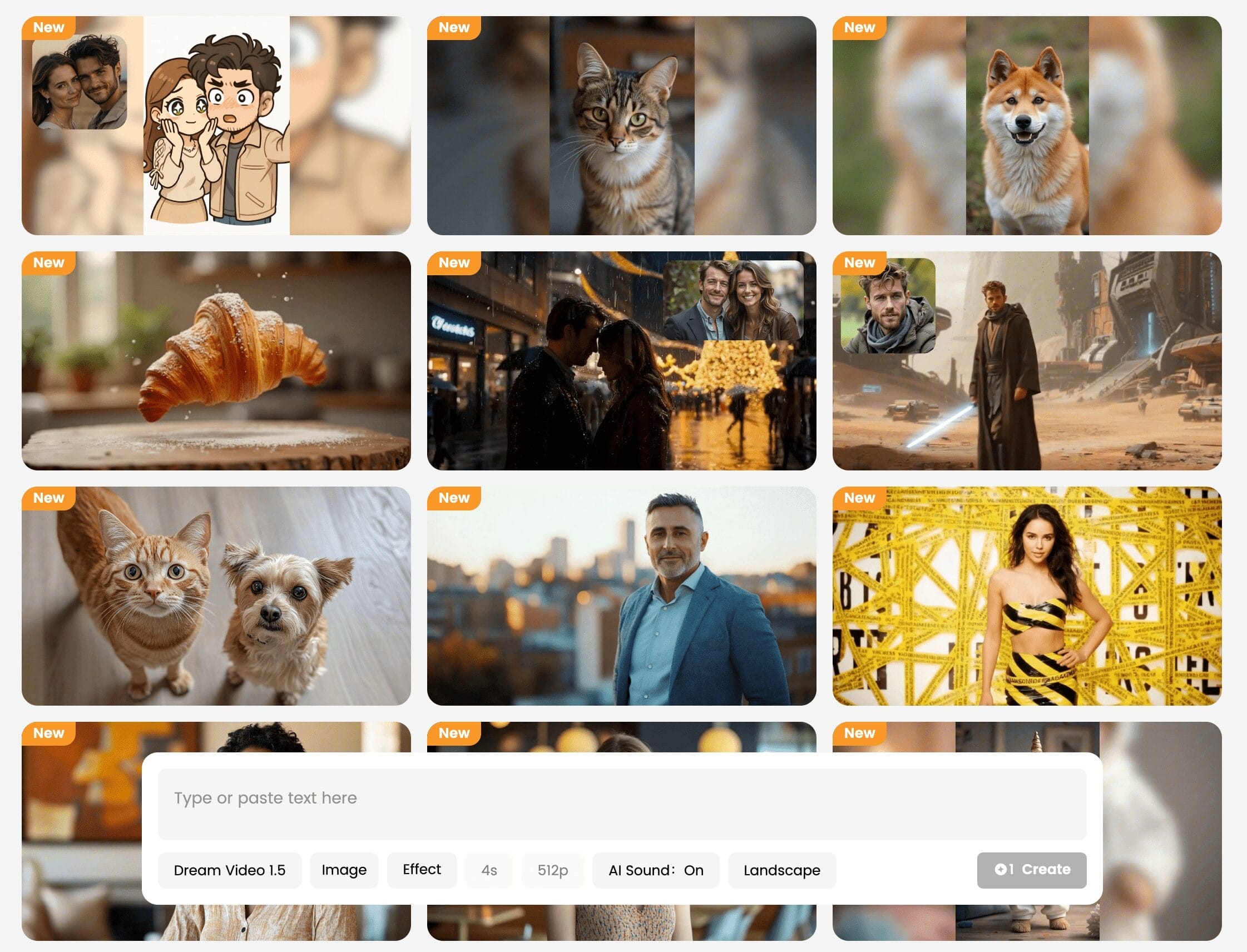
Task: Open the Dream Video 1.5 model selector
Action: [x=230, y=870]
